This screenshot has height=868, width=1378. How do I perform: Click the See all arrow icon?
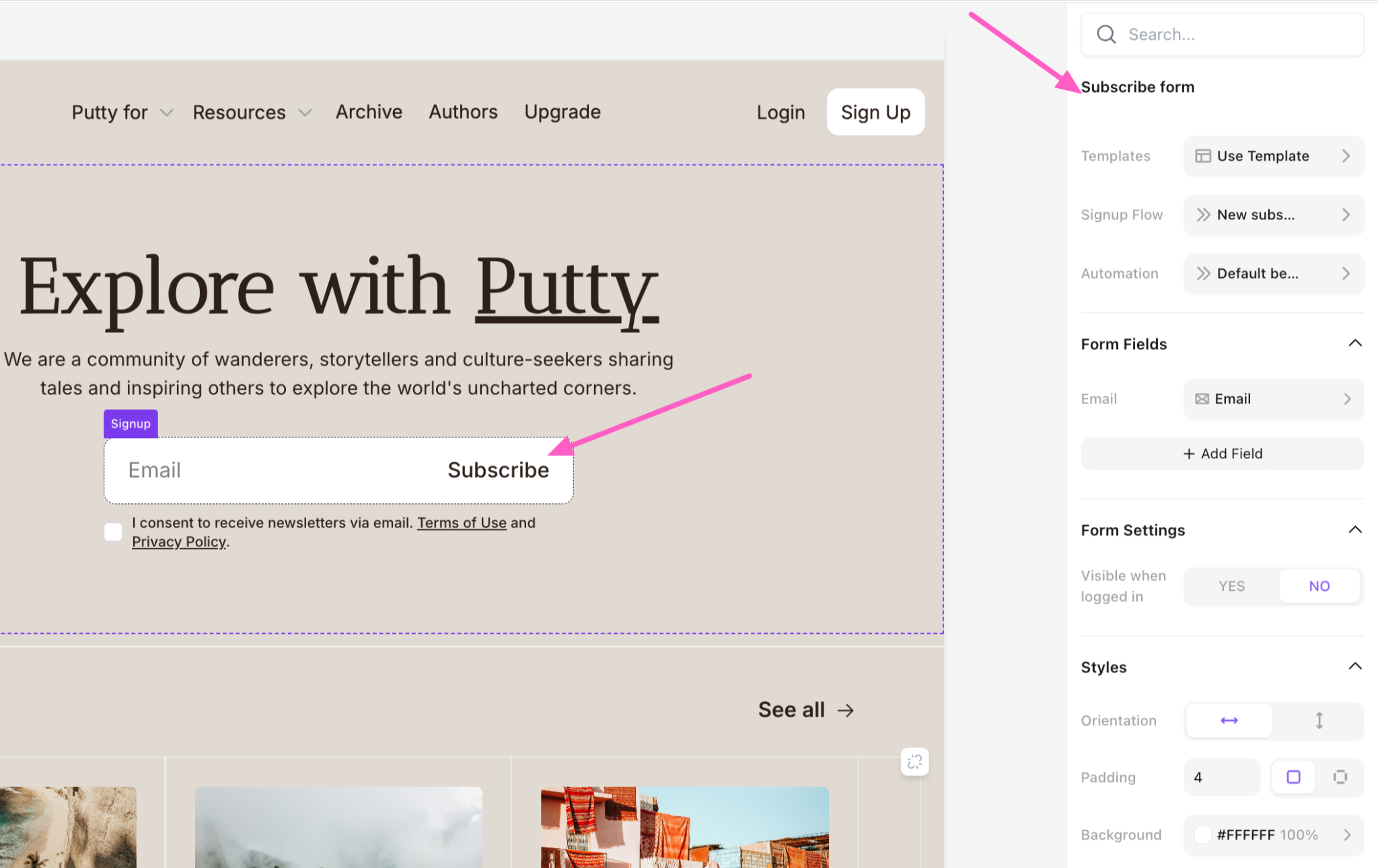coord(846,710)
